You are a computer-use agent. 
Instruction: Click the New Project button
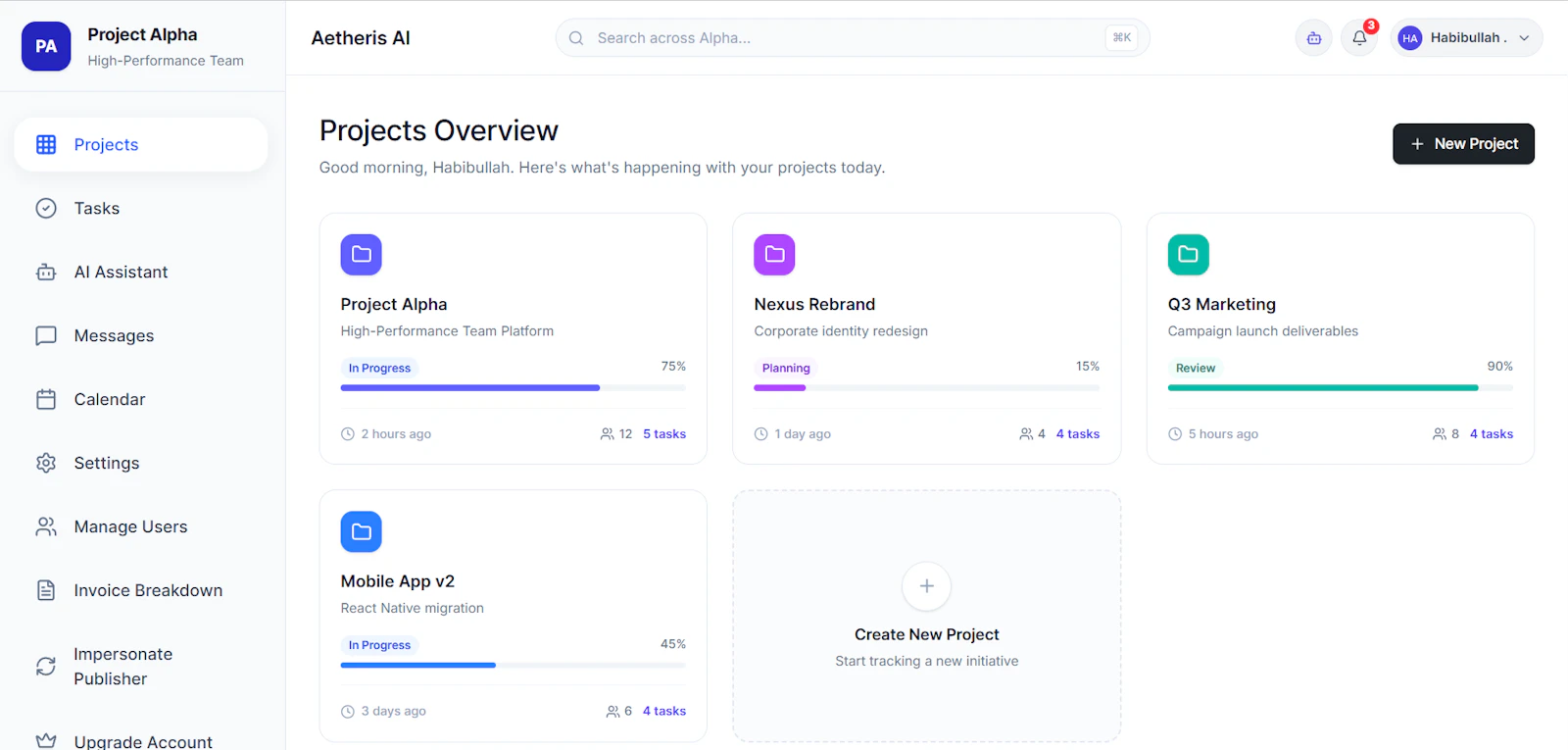pos(1463,144)
